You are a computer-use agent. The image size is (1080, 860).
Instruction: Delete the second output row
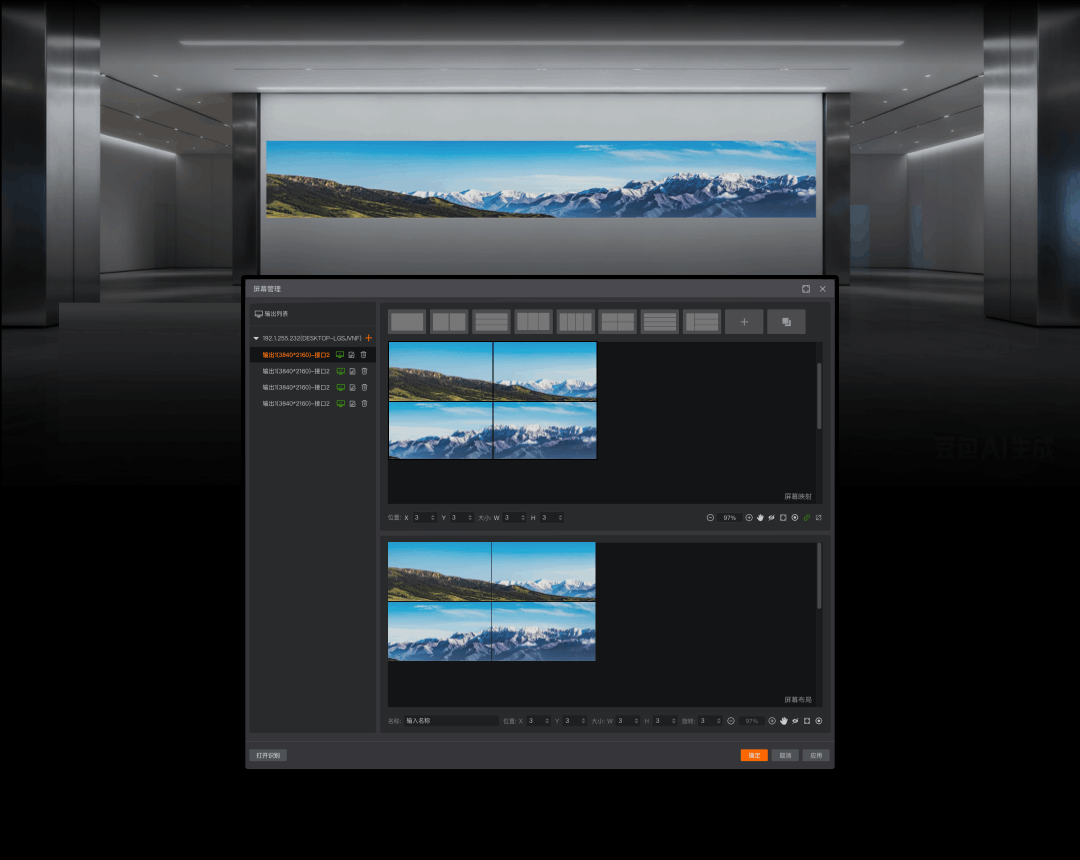pyautogui.click(x=364, y=371)
